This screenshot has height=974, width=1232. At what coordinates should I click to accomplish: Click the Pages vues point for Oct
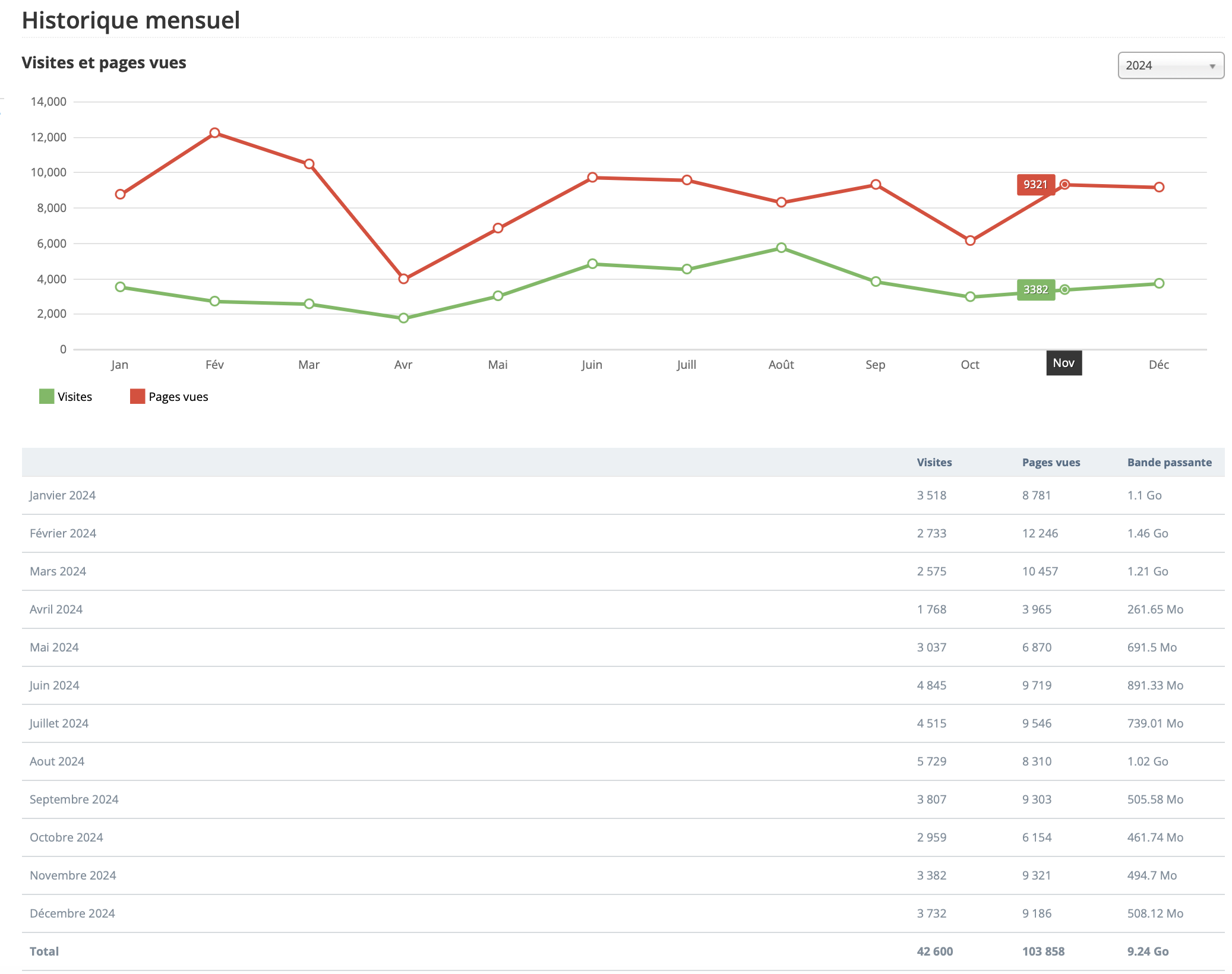tap(970, 241)
